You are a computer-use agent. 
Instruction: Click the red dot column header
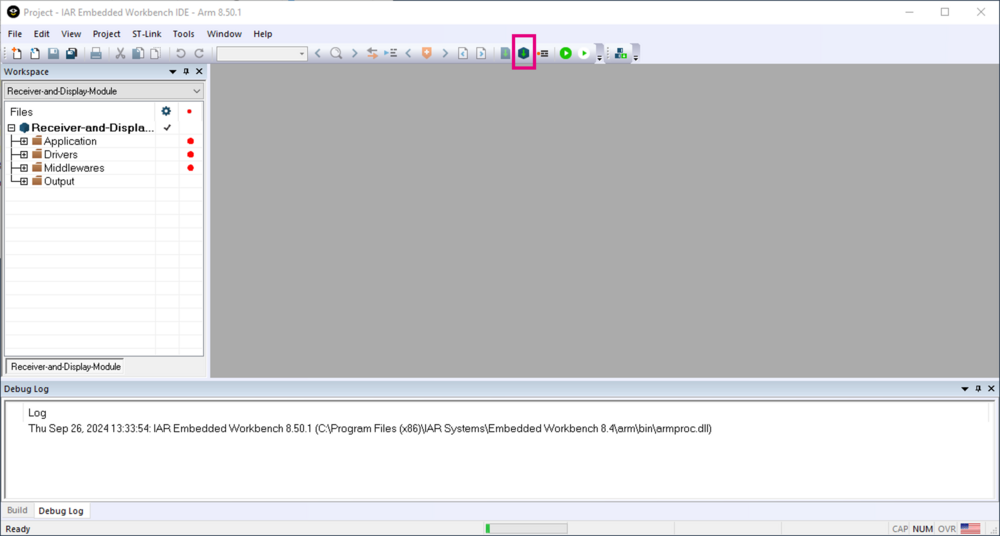click(x=189, y=112)
